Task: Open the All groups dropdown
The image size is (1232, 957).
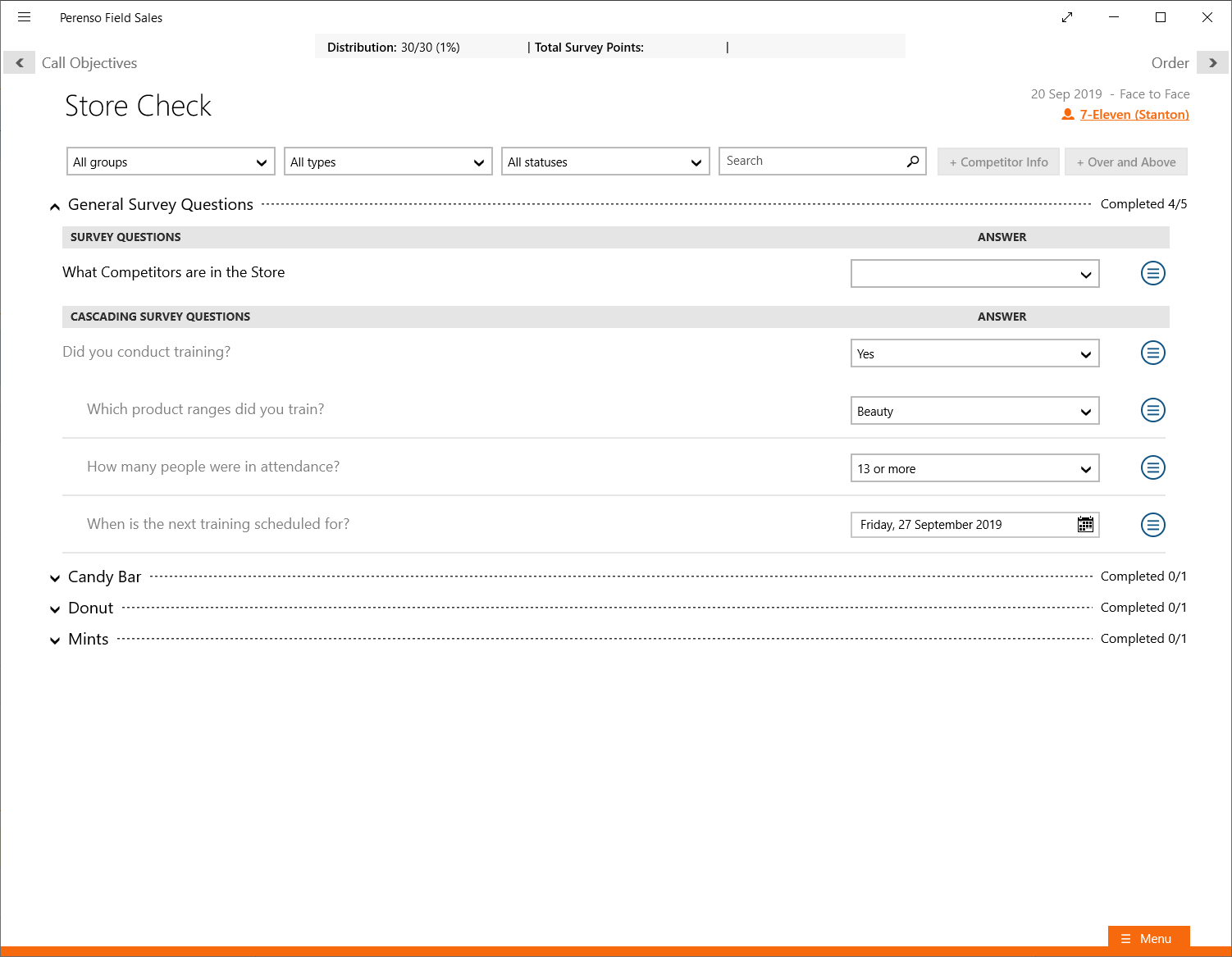Action: [171, 162]
